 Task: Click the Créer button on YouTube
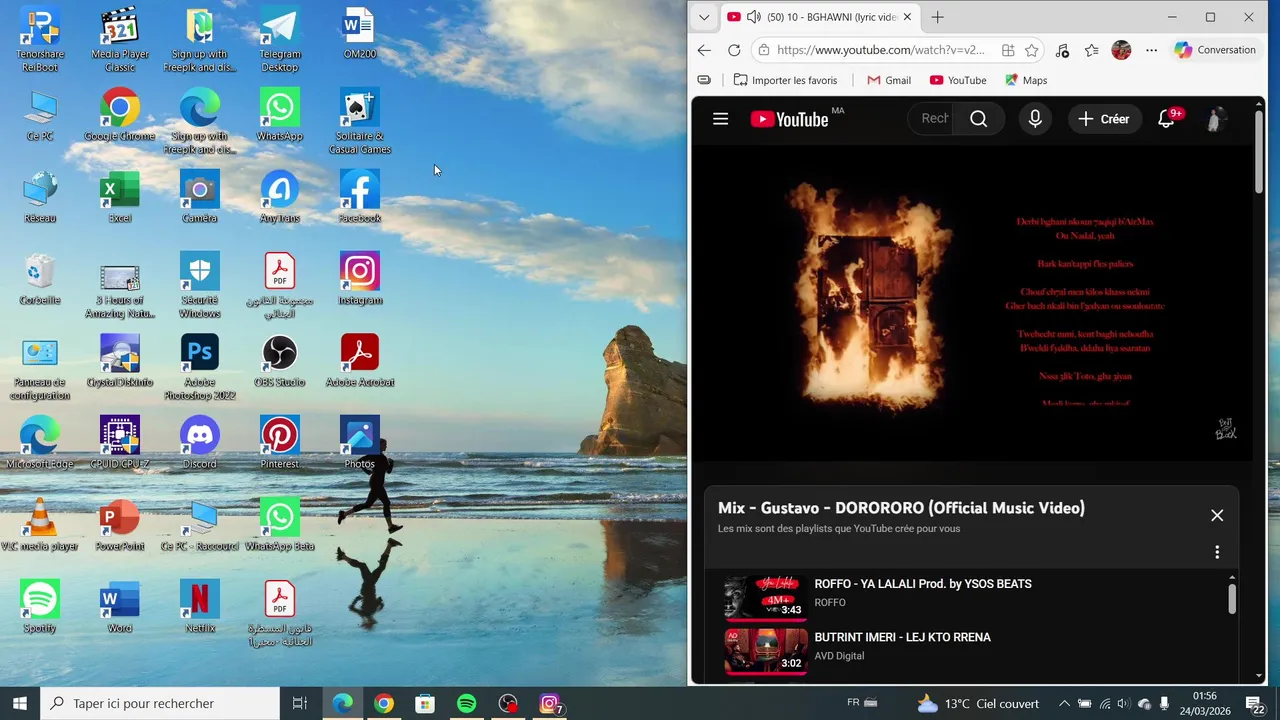pyautogui.click(x=1104, y=119)
